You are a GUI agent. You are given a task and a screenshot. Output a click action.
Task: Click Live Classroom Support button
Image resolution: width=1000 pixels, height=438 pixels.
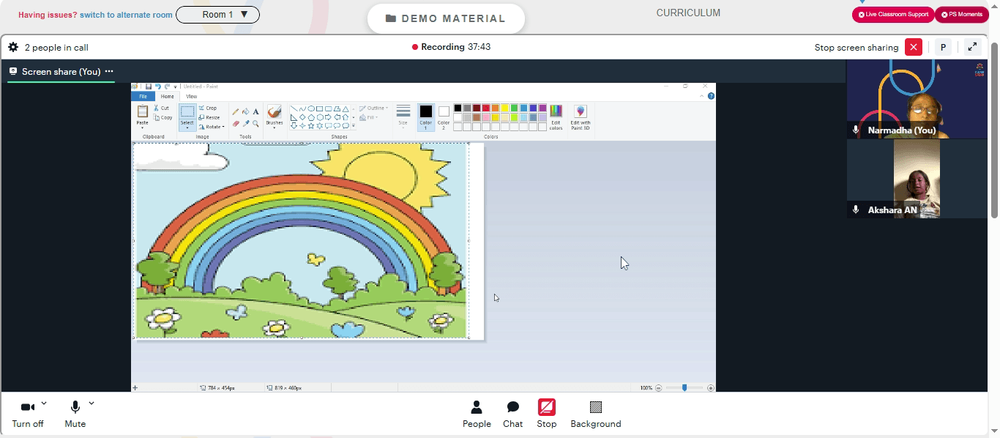point(893,14)
